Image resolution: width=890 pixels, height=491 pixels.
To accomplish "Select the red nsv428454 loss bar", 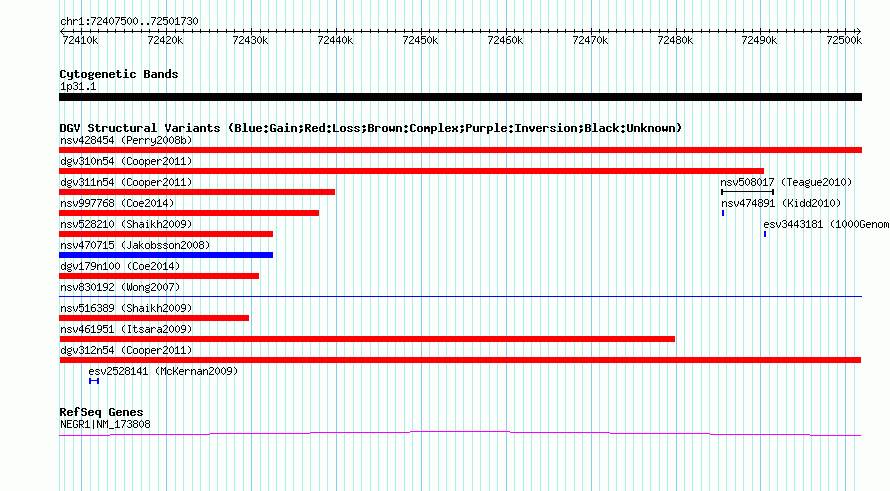I will click(x=460, y=150).
